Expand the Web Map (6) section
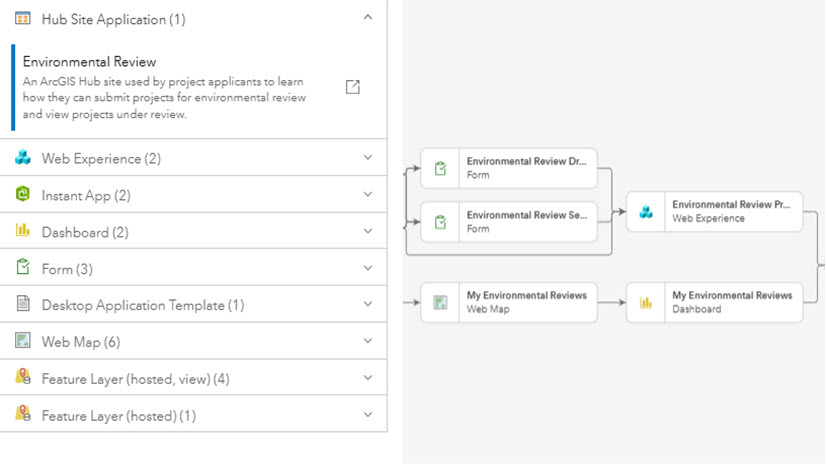The width and height of the screenshot is (826, 465). 368,342
